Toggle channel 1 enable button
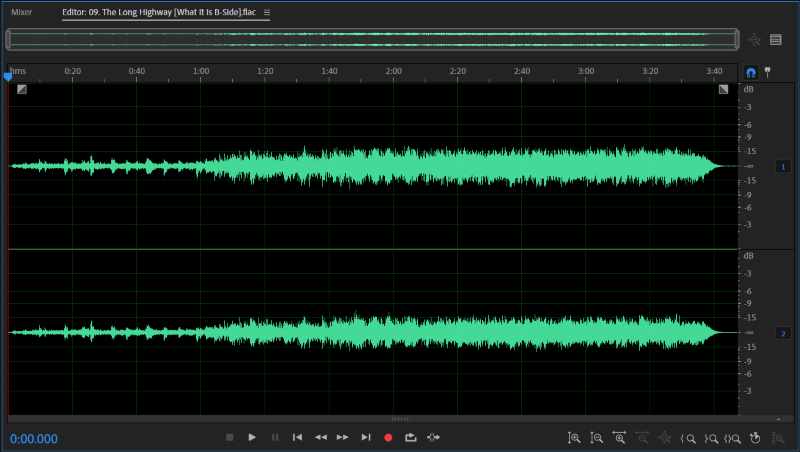The image size is (800, 452). click(x=783, y=167)
